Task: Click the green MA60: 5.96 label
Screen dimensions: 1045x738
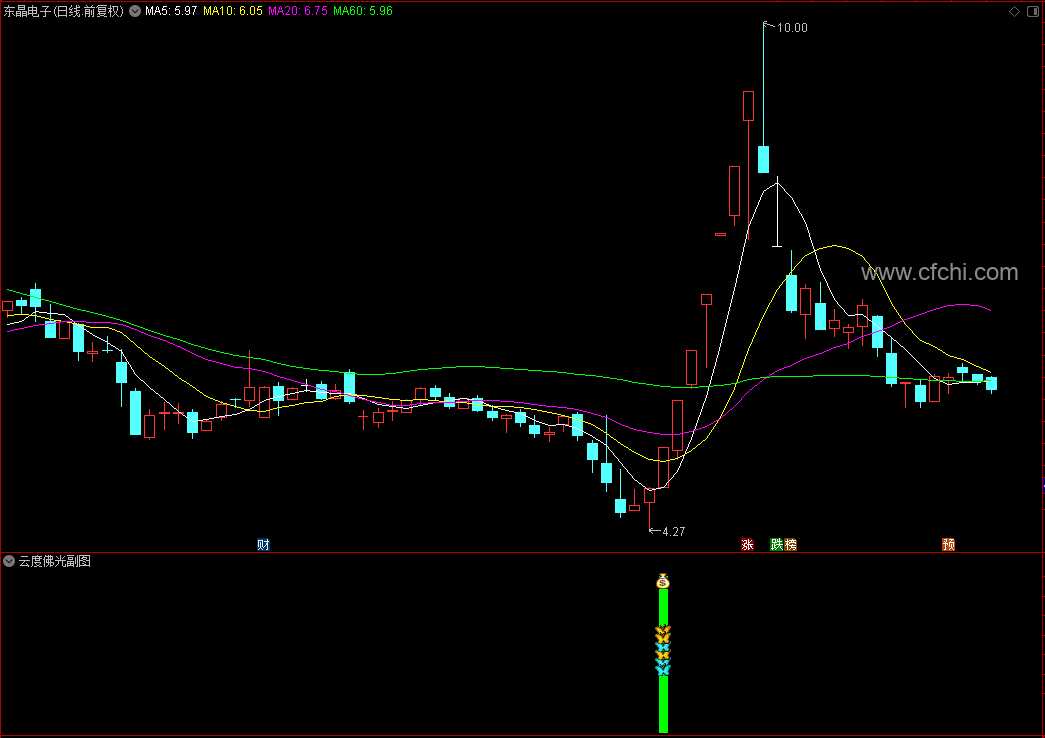Action: (363, 11)
